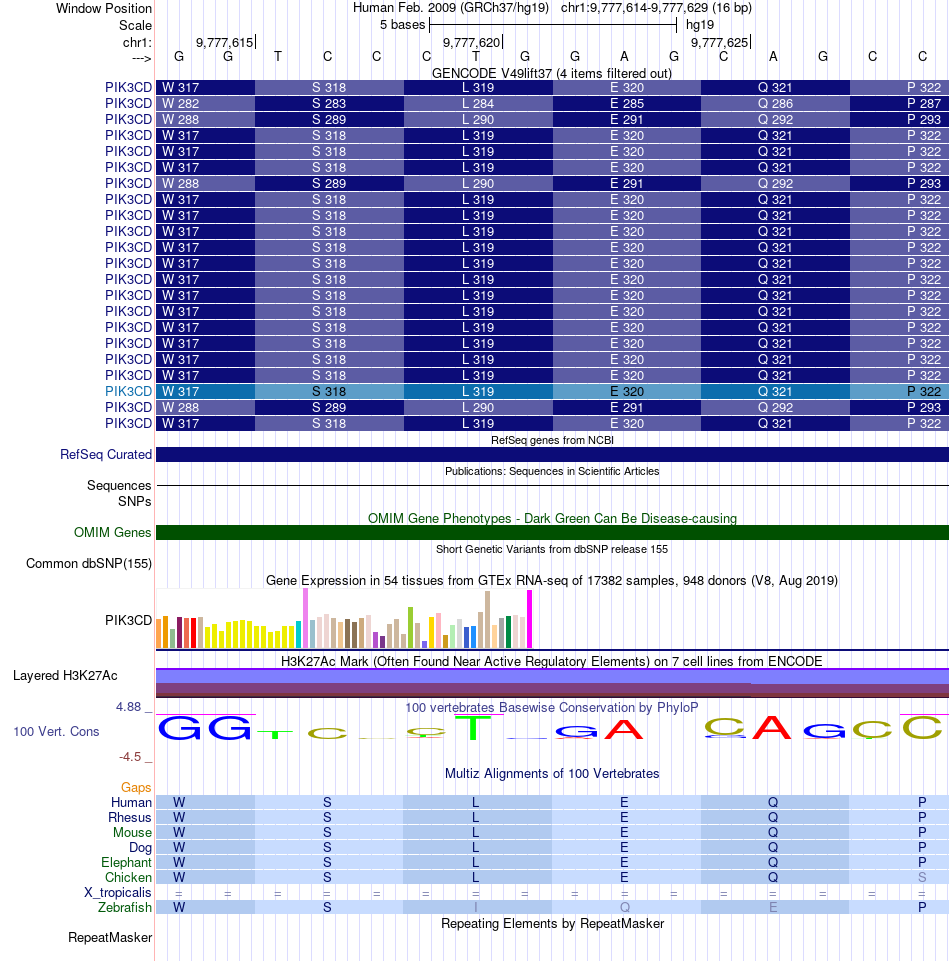Click the tall magenta bar ending the GTEx chart
Screen dimensions: 950x961
[x=530, y=619]
